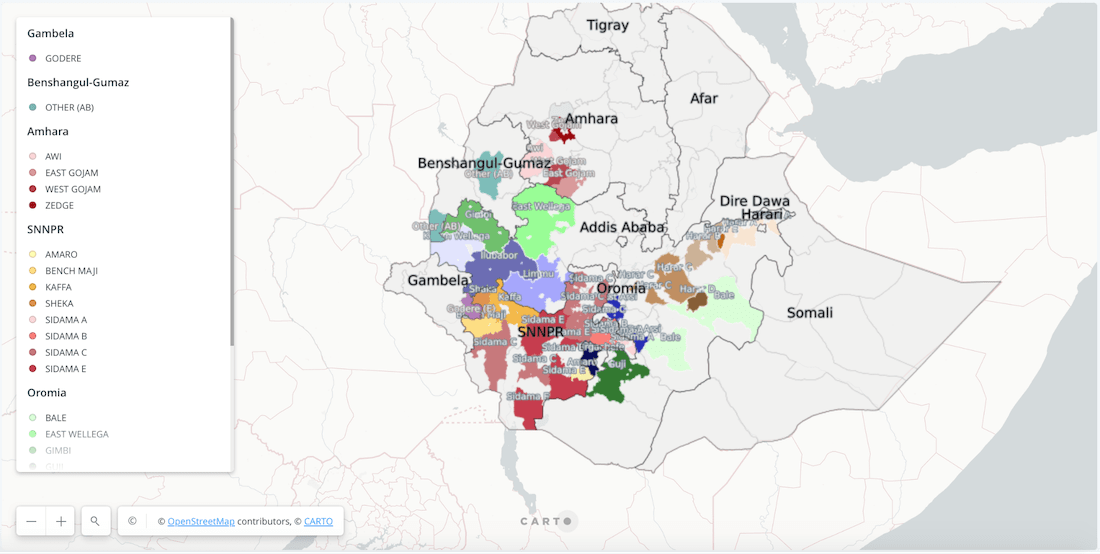
Task: Click the KAFFA legend color dot
Action: pyautogui.click(x=32, y=287)
